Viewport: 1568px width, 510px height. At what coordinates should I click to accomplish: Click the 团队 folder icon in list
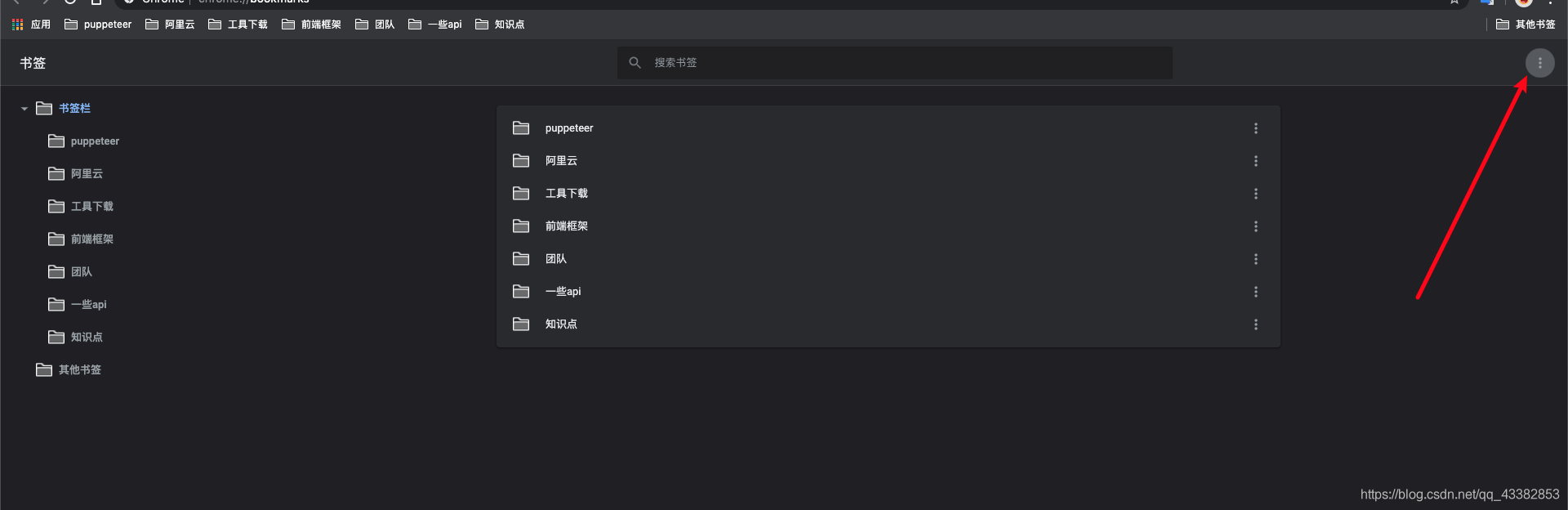tap(521, 259)
